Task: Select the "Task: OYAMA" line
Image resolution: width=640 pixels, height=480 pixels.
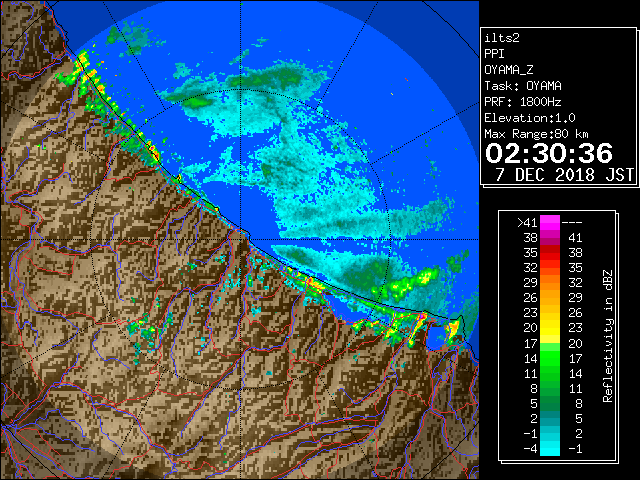Action: [523, 86]
